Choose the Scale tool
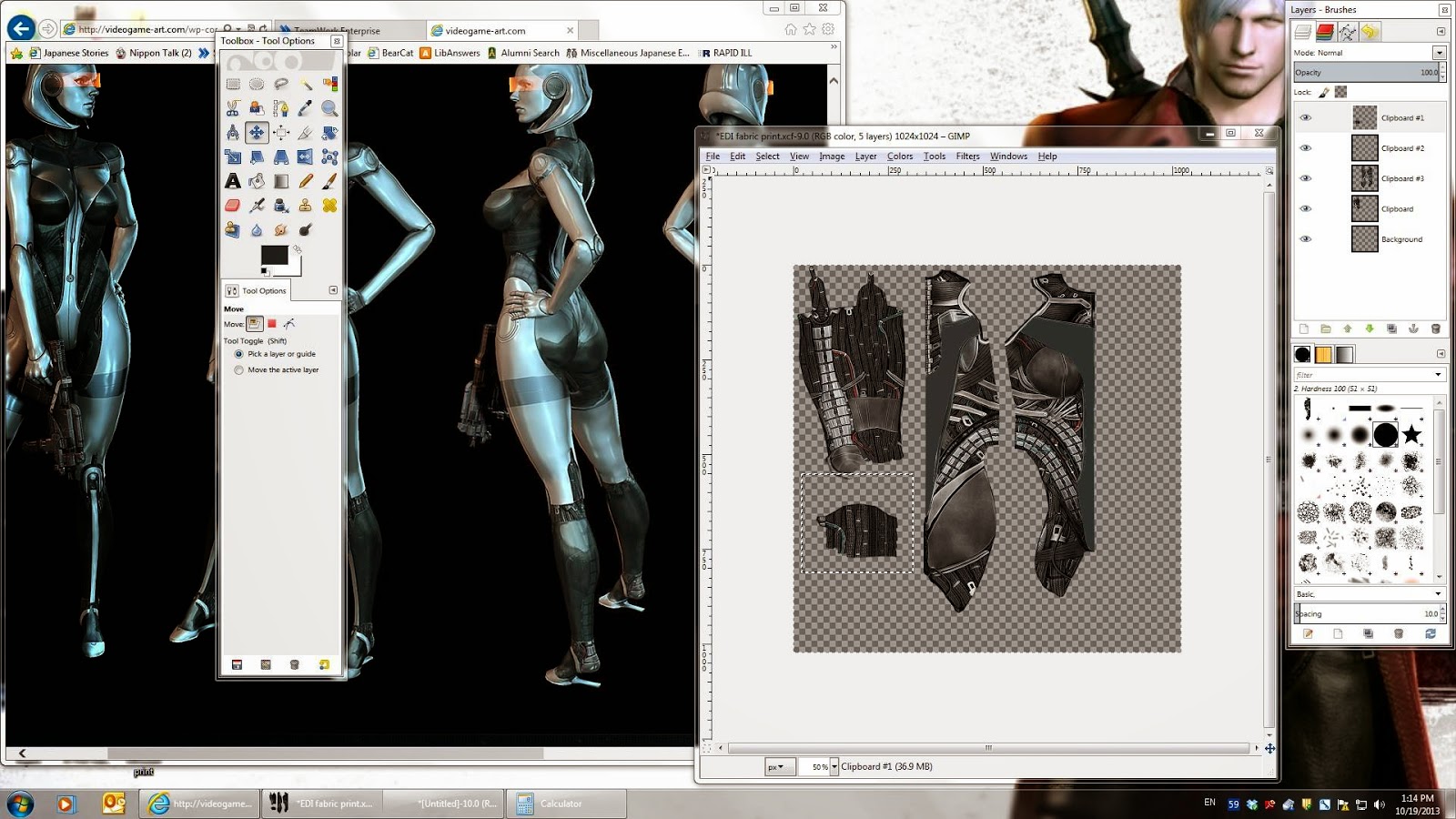 [233, 157]
